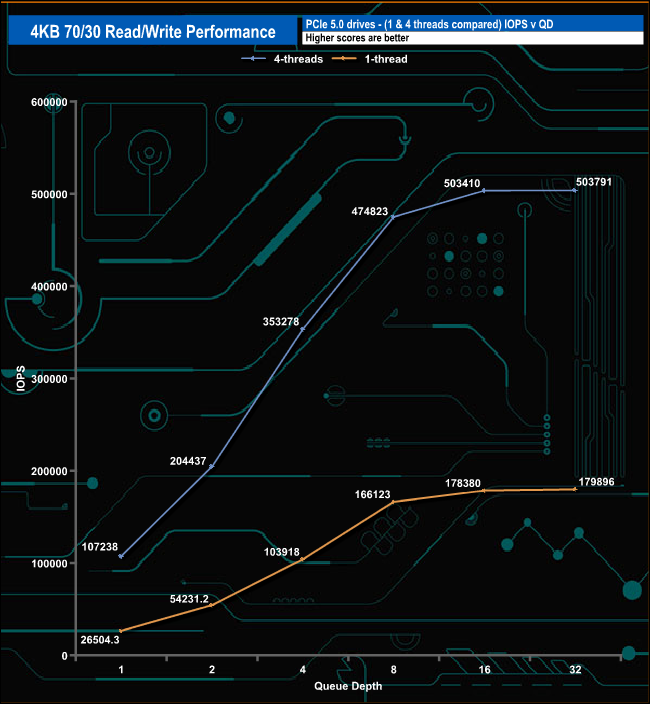
Task: Click the 4-threads legend line marker
Action: (x=253, y=59)
